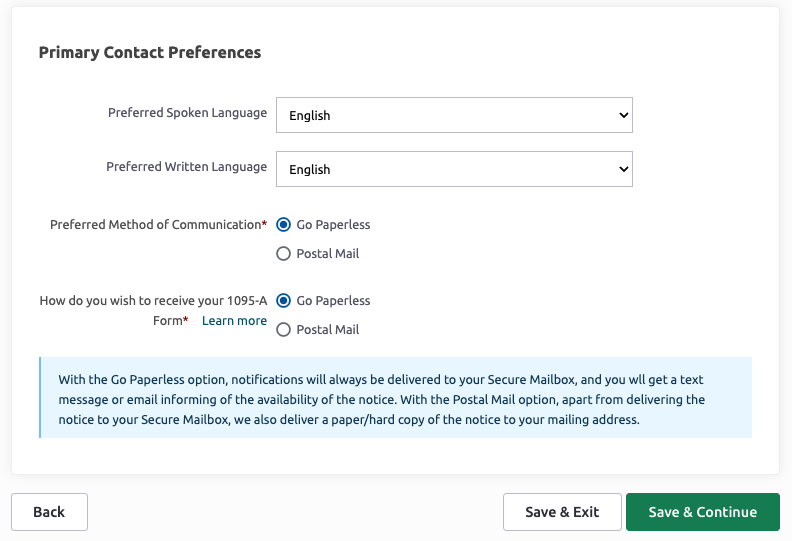The height and width of the screenshot is (541, 792).
Task: Click the chevron arrow of Written Language select
Action: coord(623,169)
